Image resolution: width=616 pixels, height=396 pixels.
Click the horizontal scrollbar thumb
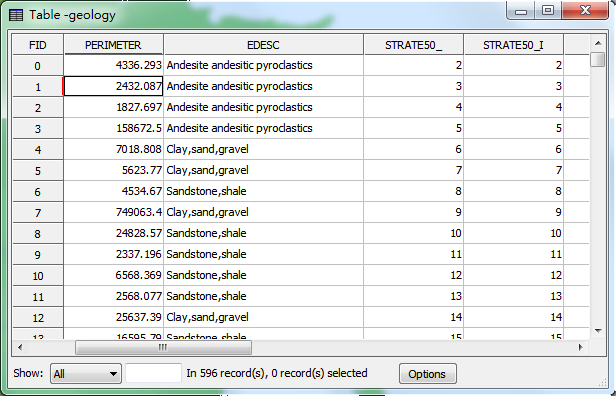[163, 347]
